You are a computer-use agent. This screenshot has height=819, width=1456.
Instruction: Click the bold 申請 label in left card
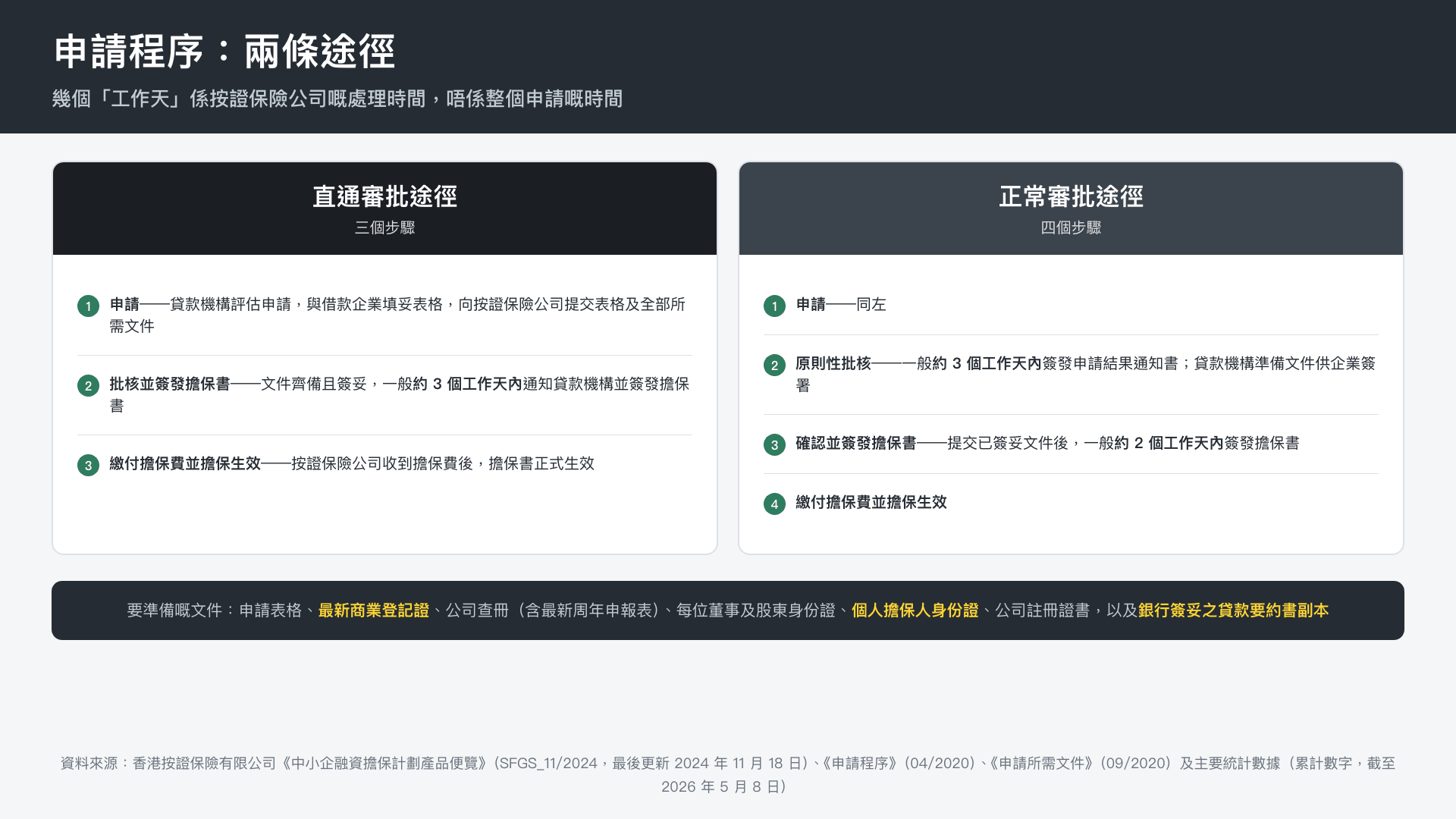coord(124,304)
